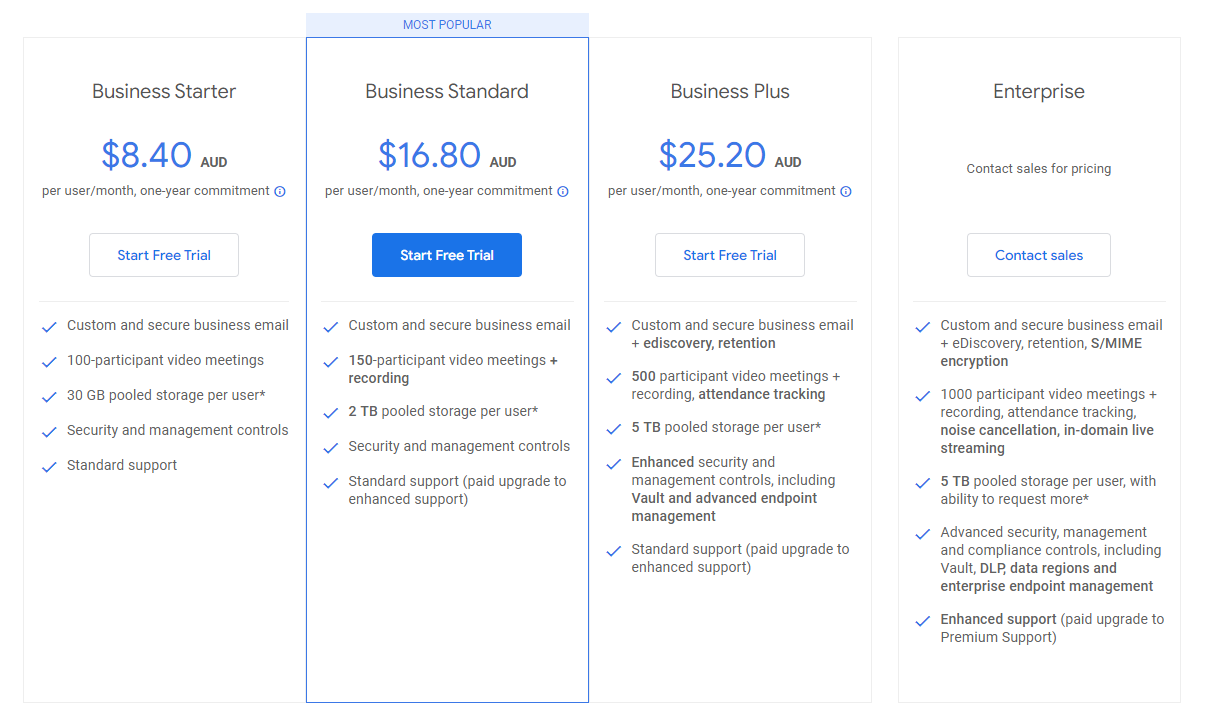Click info icon beside Business Plus commitment text
The height and width of the screenshot is (716, 1218).
click(846, 191)
